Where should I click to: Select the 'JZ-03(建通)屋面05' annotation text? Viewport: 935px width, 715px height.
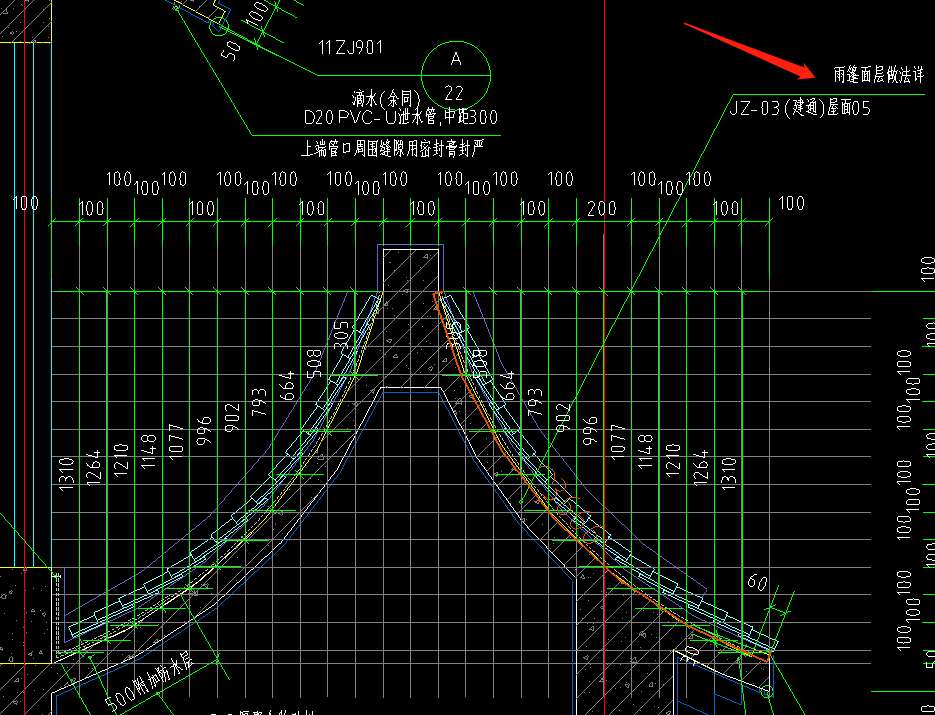click(x=800, y=109)
